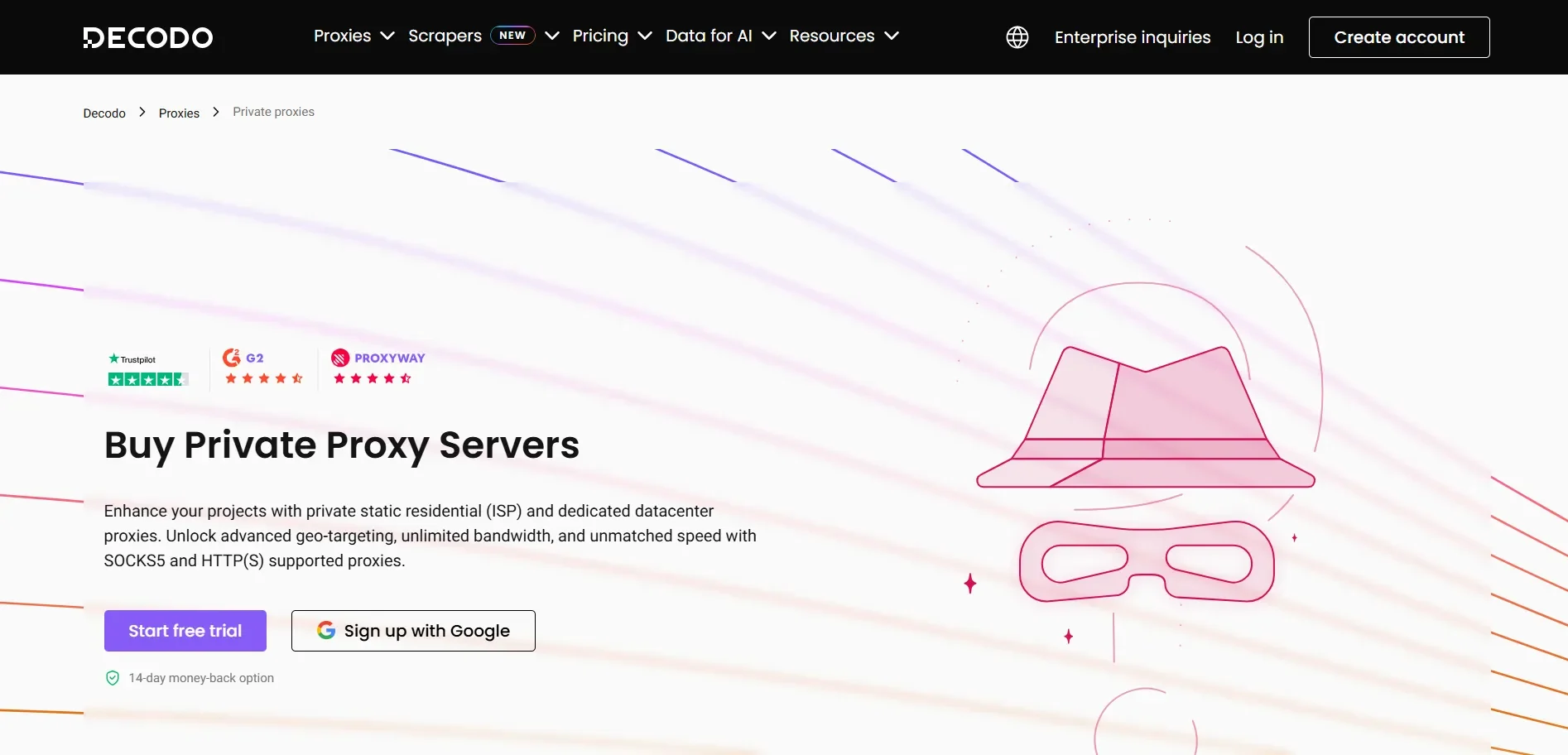Click the Create account button

[1398, 37]
